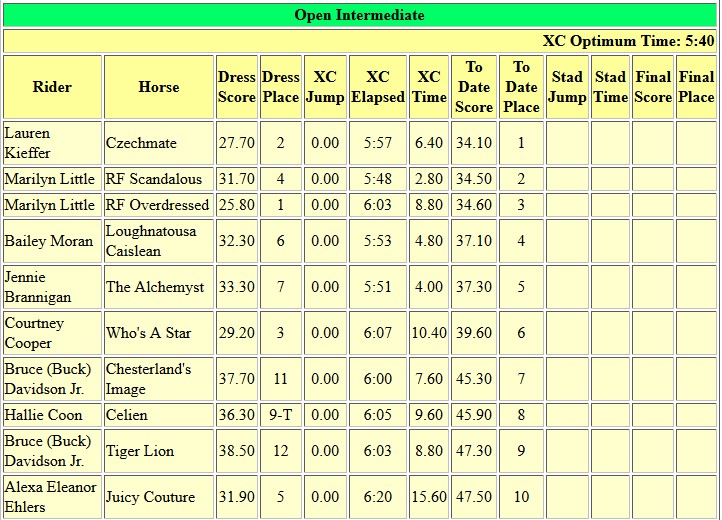The height and width of the screenshot is (520, 722).
Task: Click to-date score 34.60
Action: 474,204
